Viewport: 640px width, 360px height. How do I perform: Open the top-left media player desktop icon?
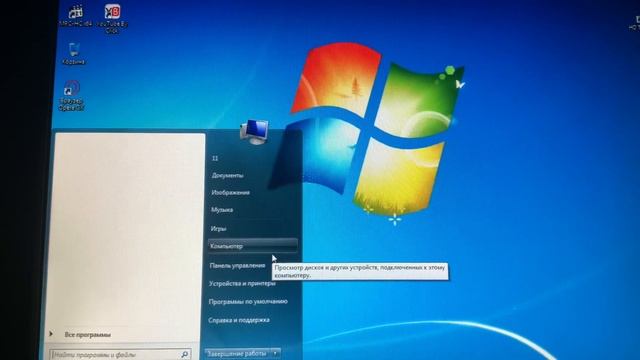[76, 16]
